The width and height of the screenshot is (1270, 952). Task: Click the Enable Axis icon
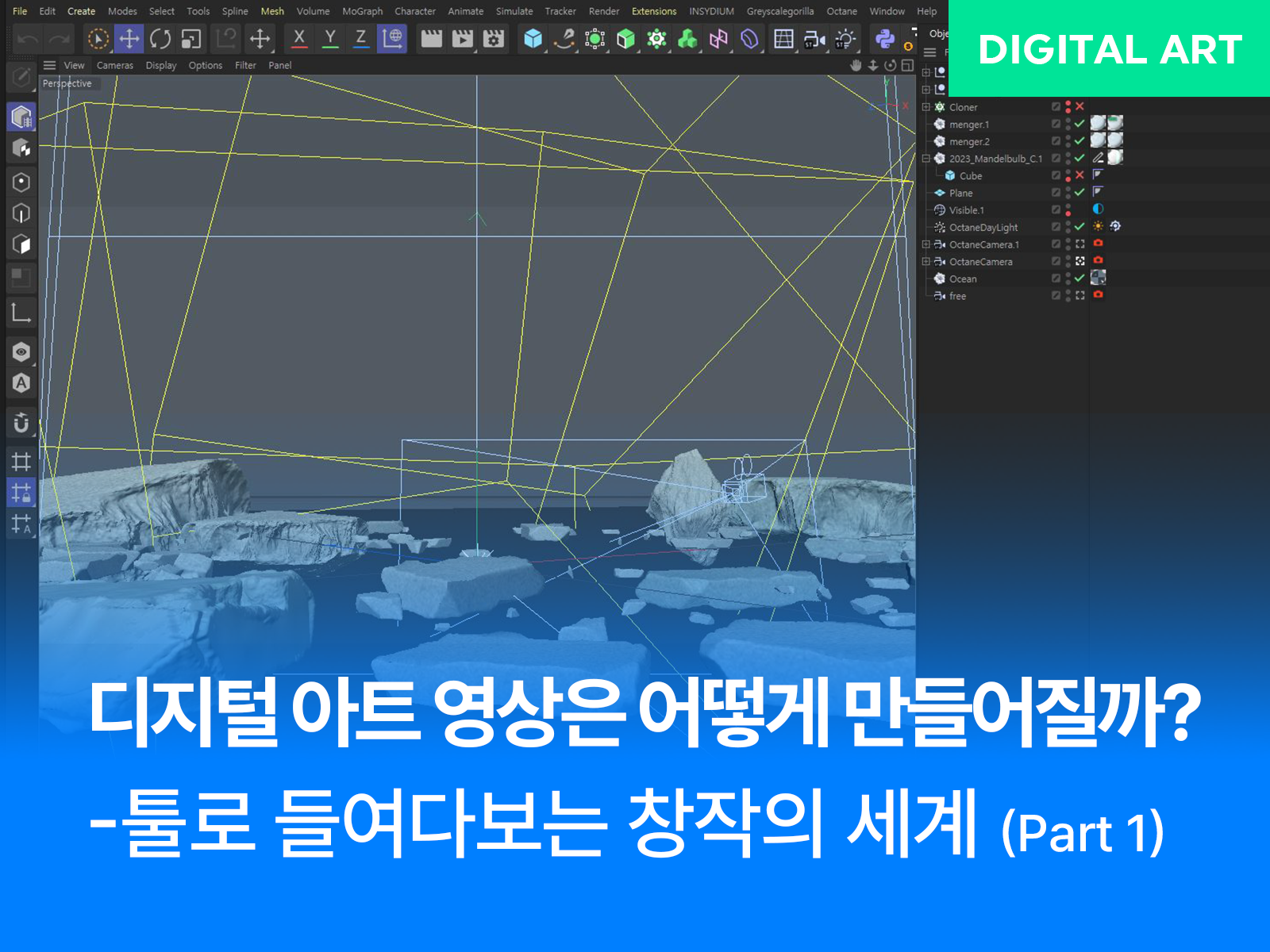21,313
